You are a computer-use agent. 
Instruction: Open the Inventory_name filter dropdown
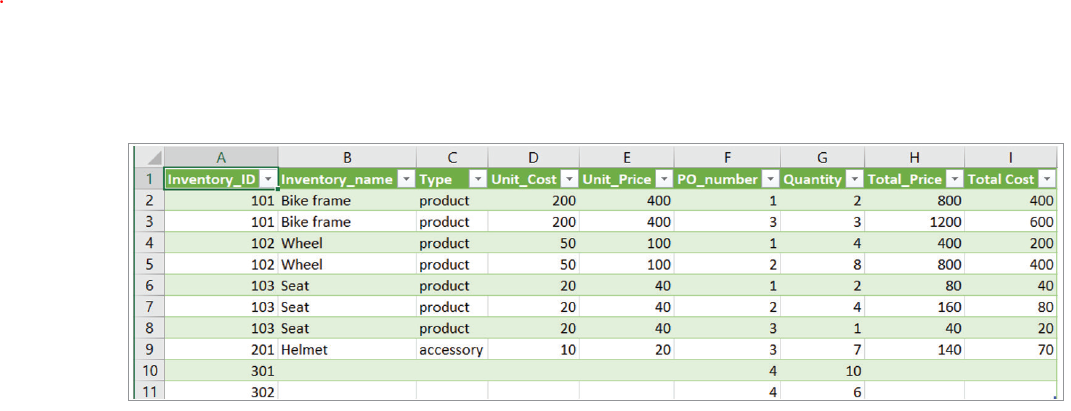tap(405, 179)
